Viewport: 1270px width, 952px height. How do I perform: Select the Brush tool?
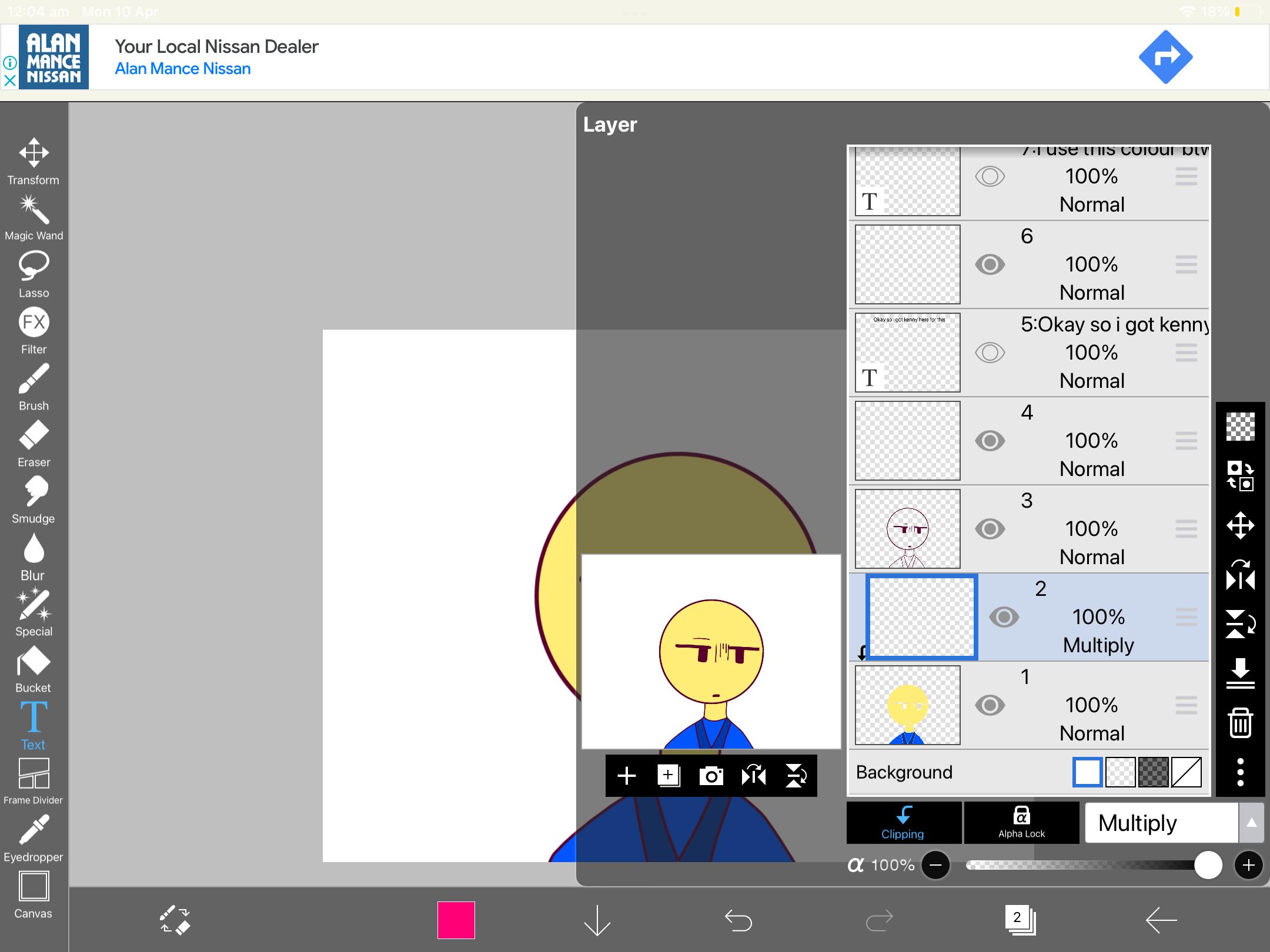[x=34, y=387]
